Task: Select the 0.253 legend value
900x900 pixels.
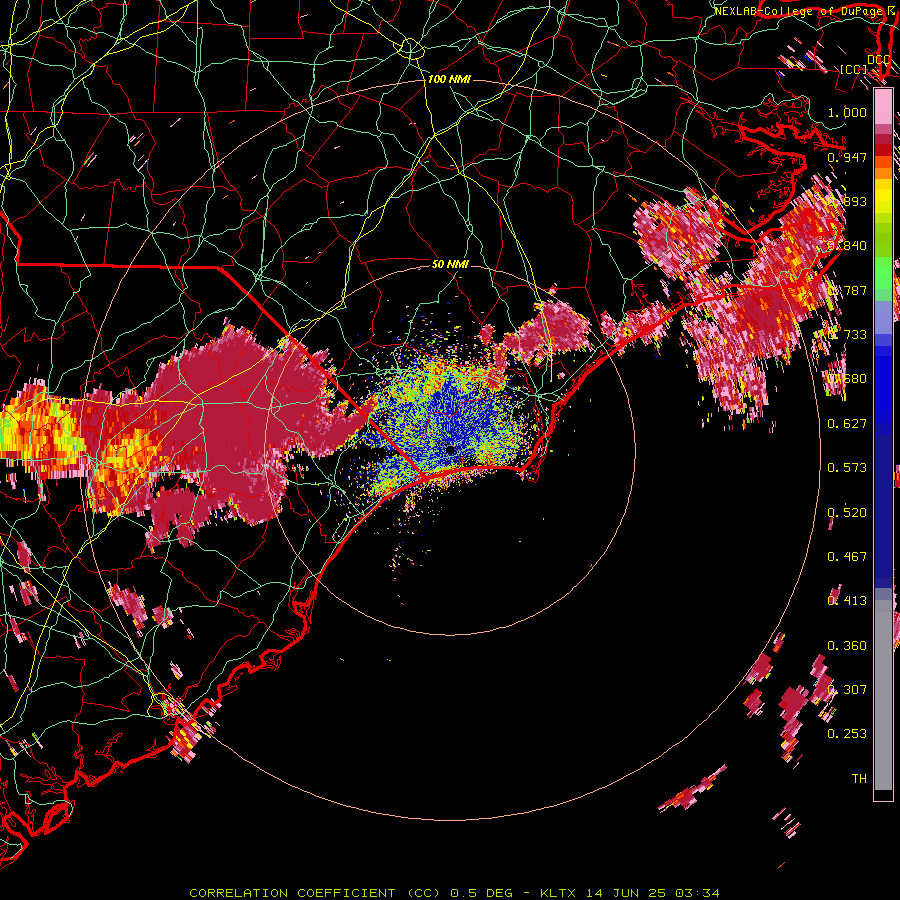Action: coord(847,734)
